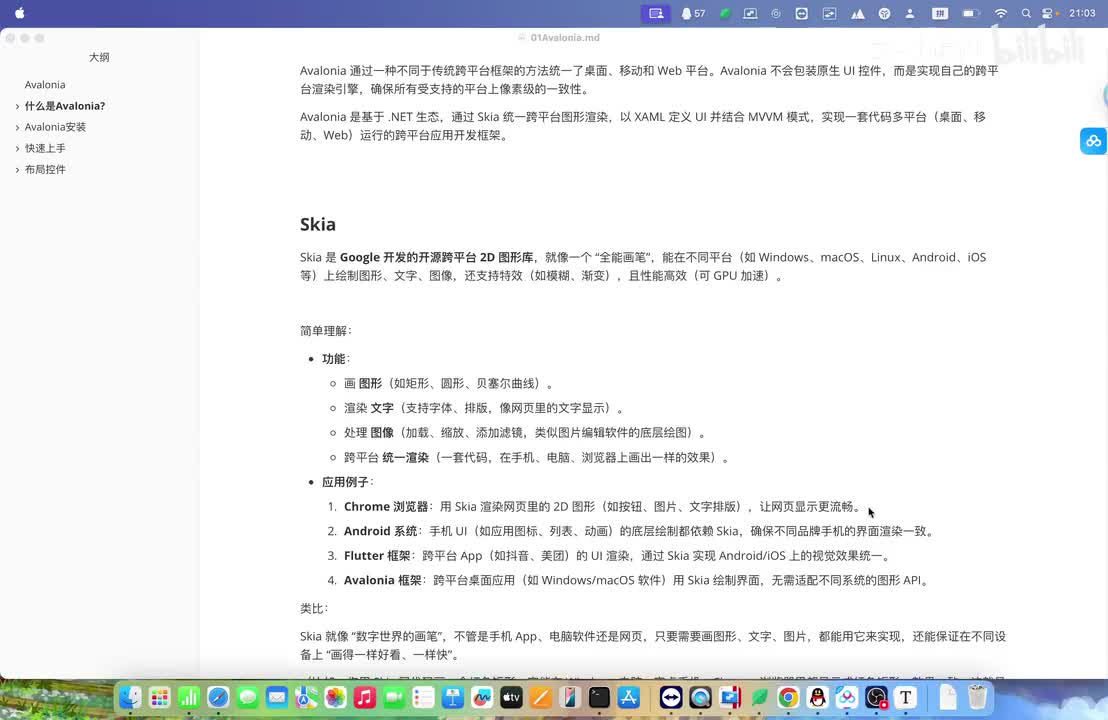This screenshot has height=720, width=1108.
Task: Click the Skia heading in the document
Action: (318, 224)
